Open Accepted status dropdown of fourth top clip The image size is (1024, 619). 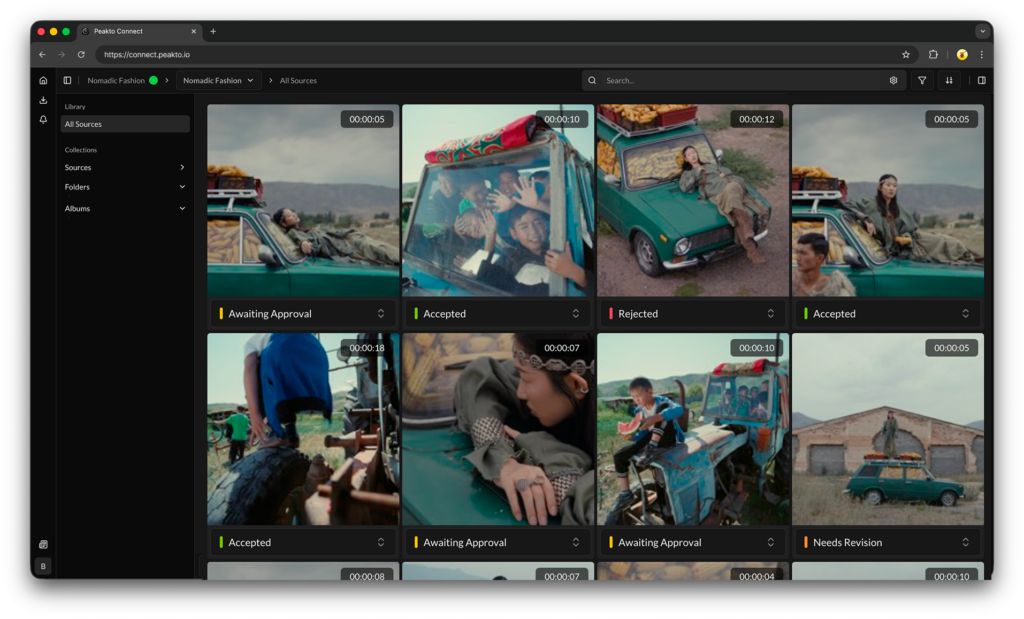[888, 313]
